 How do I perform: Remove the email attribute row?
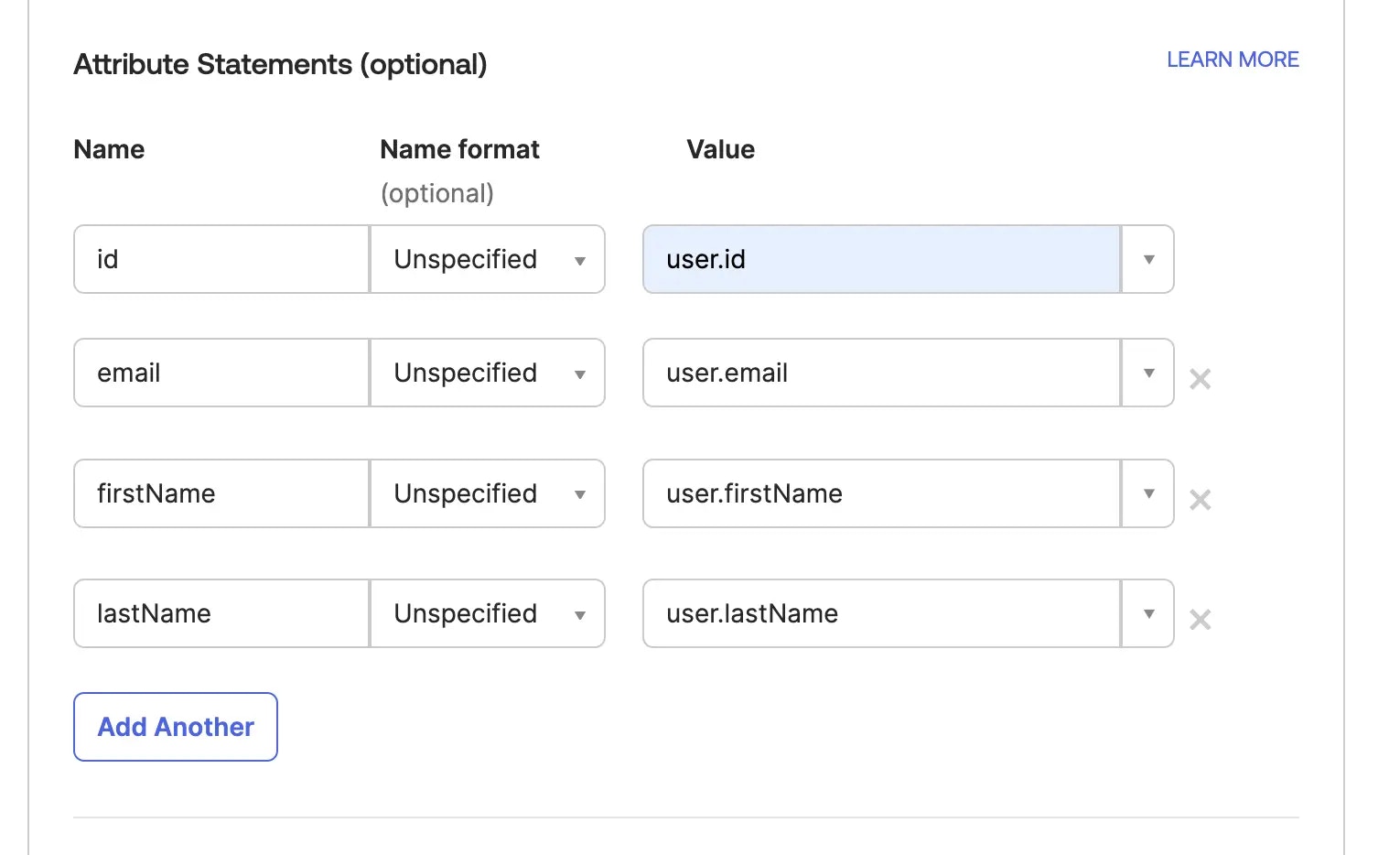click(1200, 379)
